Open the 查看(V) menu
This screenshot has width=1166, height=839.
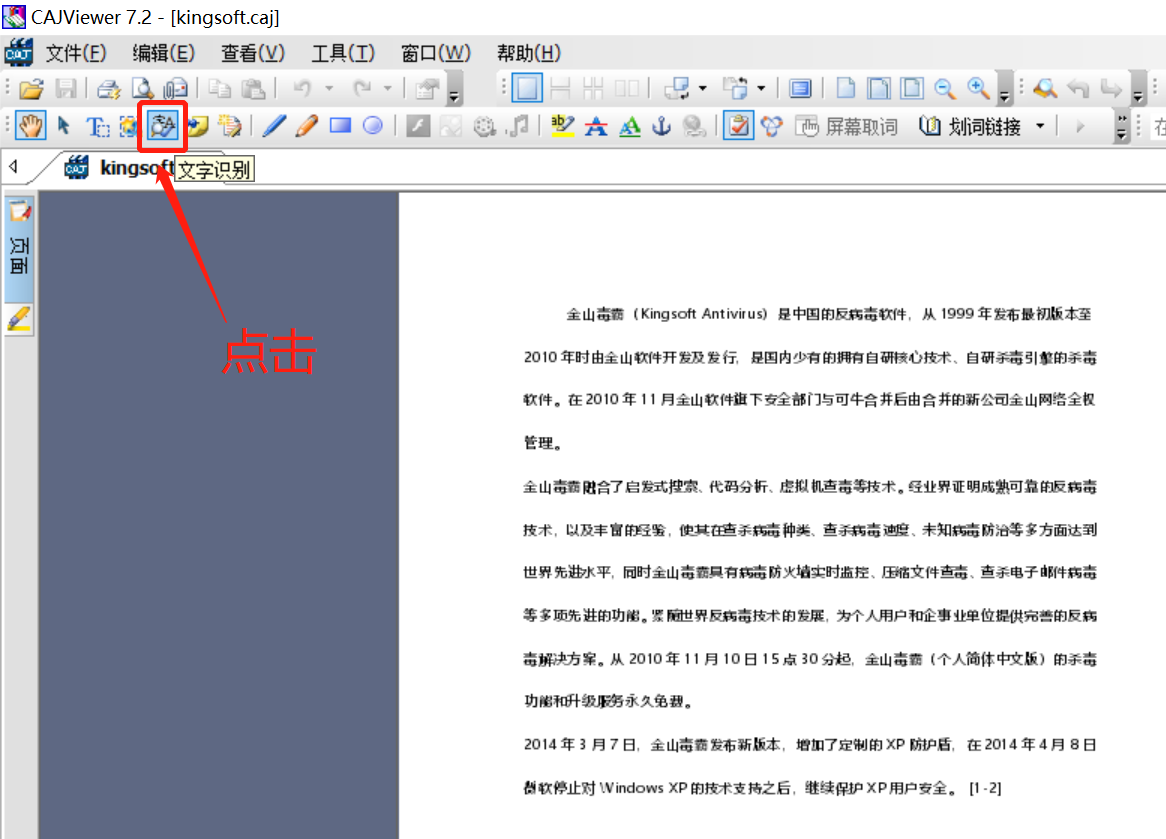point(252,54)
